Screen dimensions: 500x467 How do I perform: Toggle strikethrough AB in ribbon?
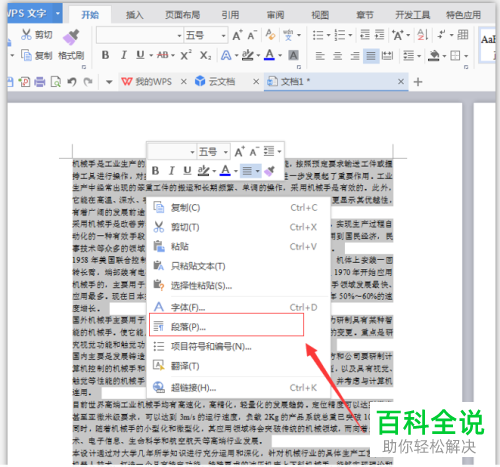[162, 55]
